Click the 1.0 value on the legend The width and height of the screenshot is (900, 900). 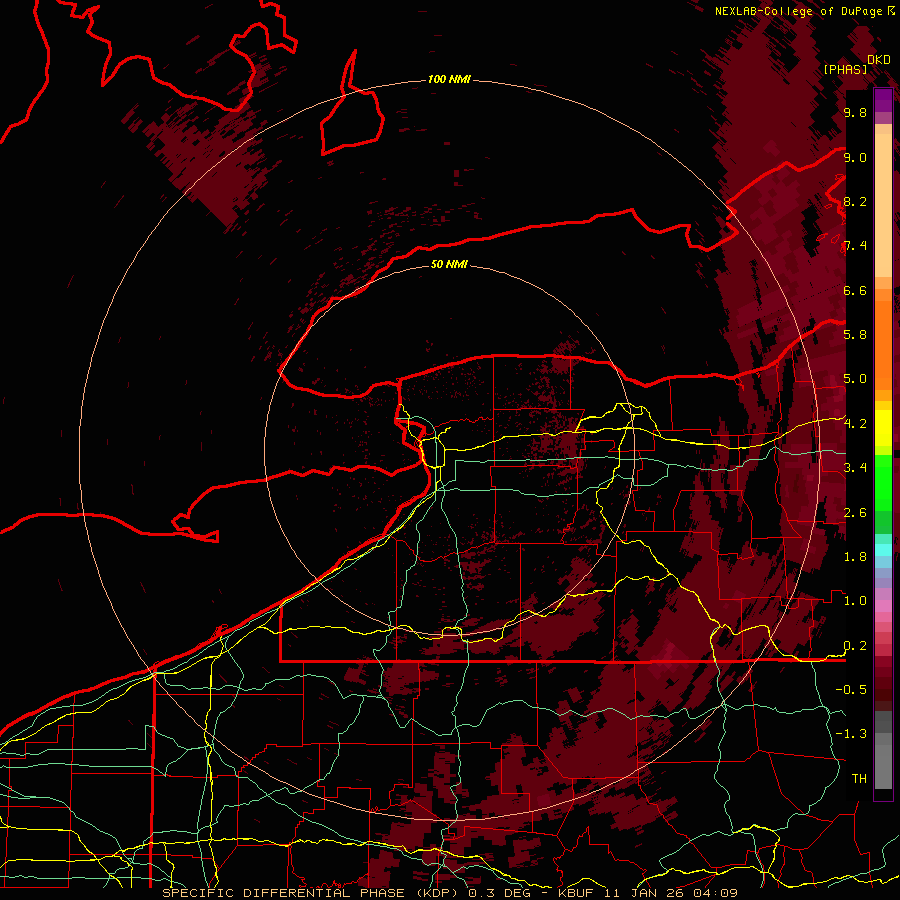coord(855,601)
